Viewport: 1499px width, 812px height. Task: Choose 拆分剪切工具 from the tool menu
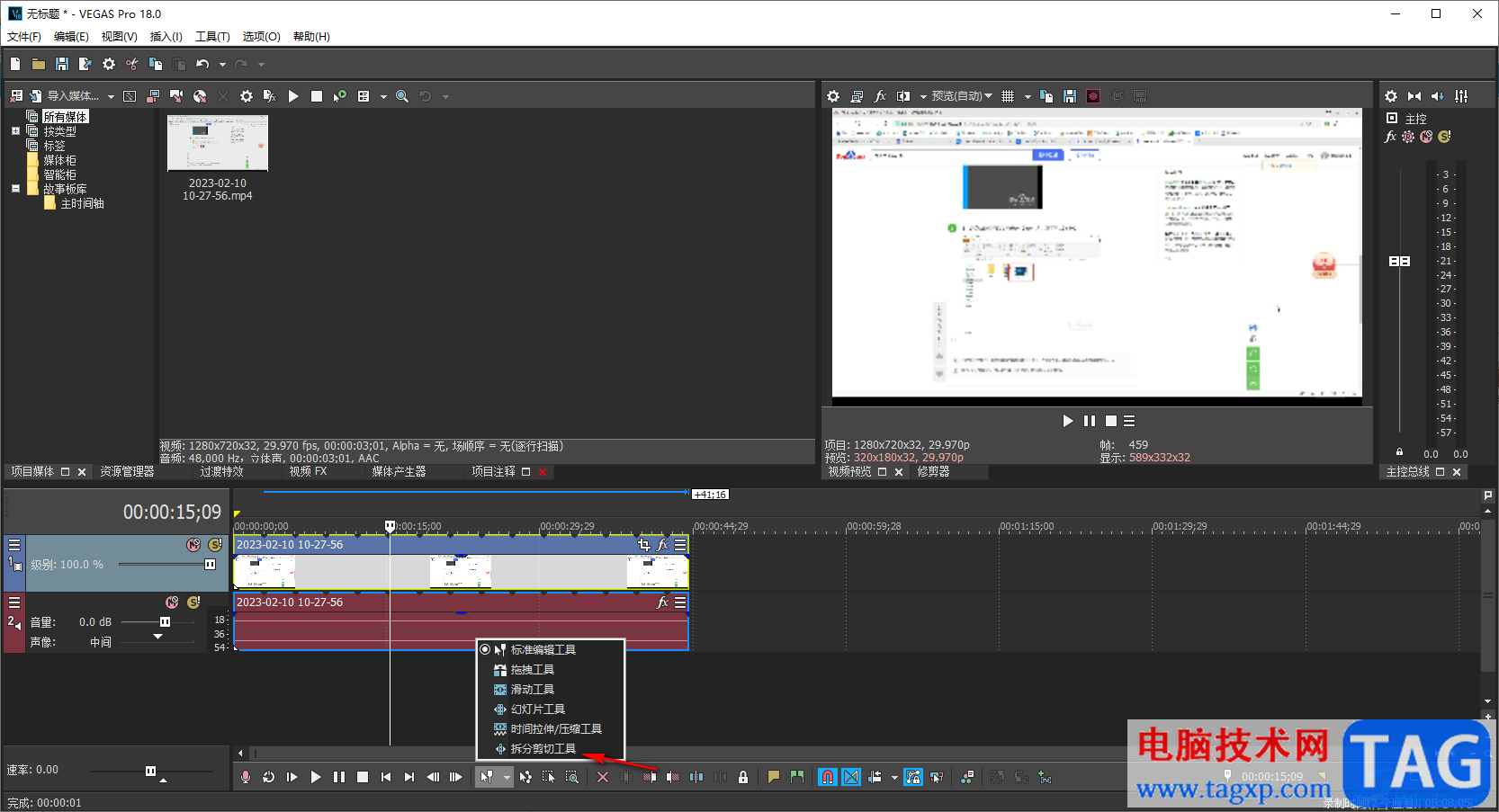click(543, 749)
